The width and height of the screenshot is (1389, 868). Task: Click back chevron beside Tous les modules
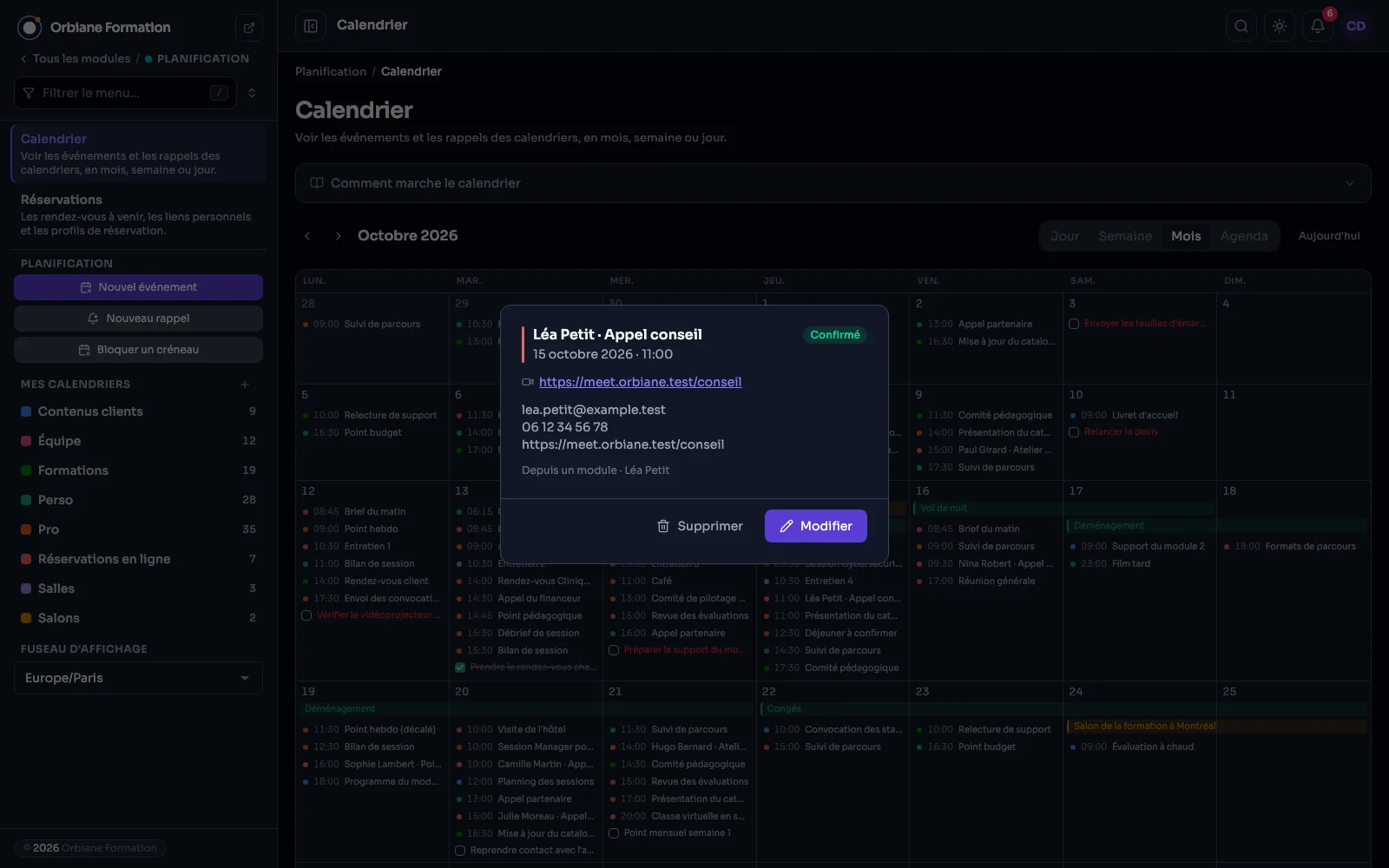23,59
